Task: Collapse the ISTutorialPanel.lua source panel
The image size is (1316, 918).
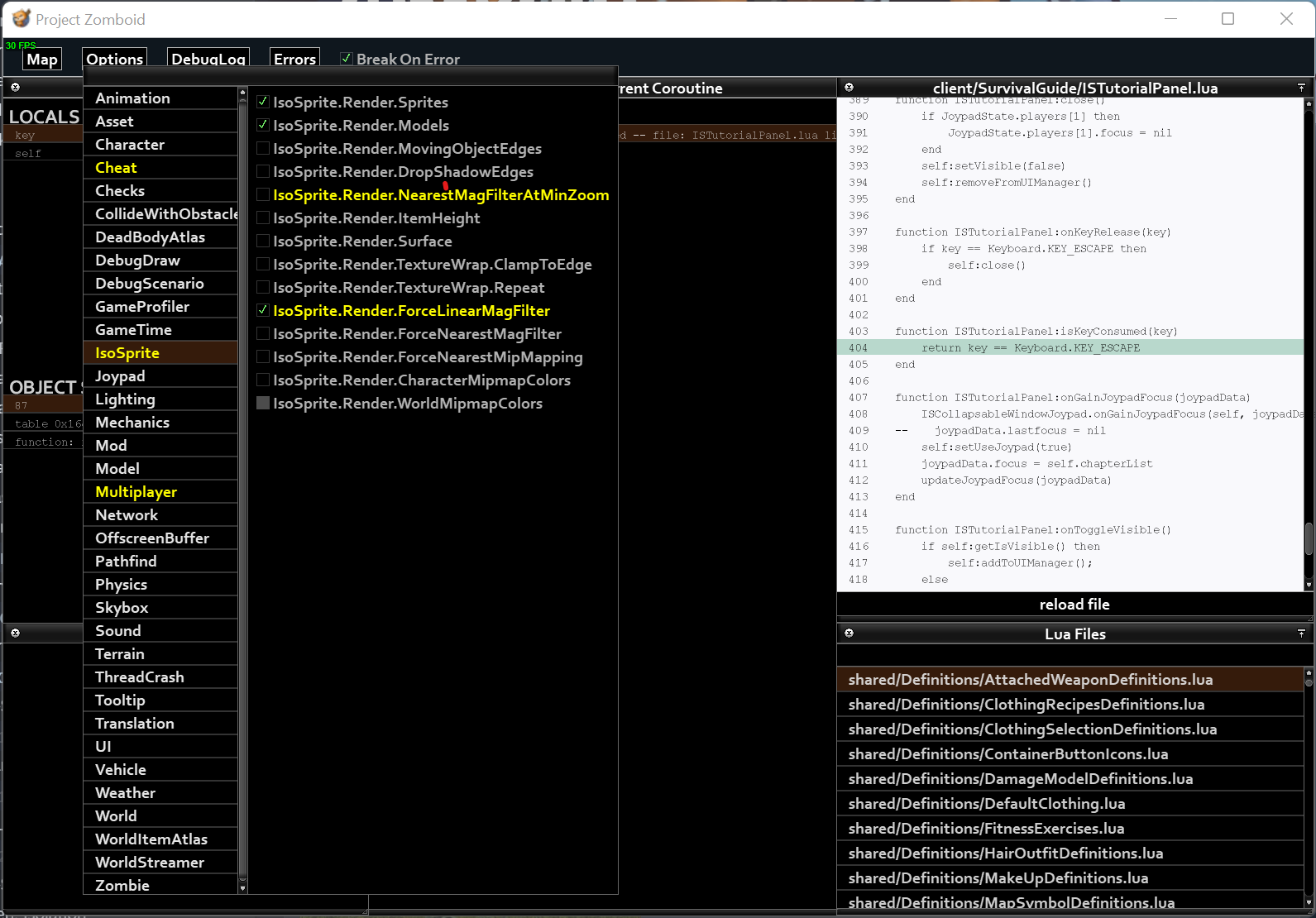Action: click(x=1301, y=87)
